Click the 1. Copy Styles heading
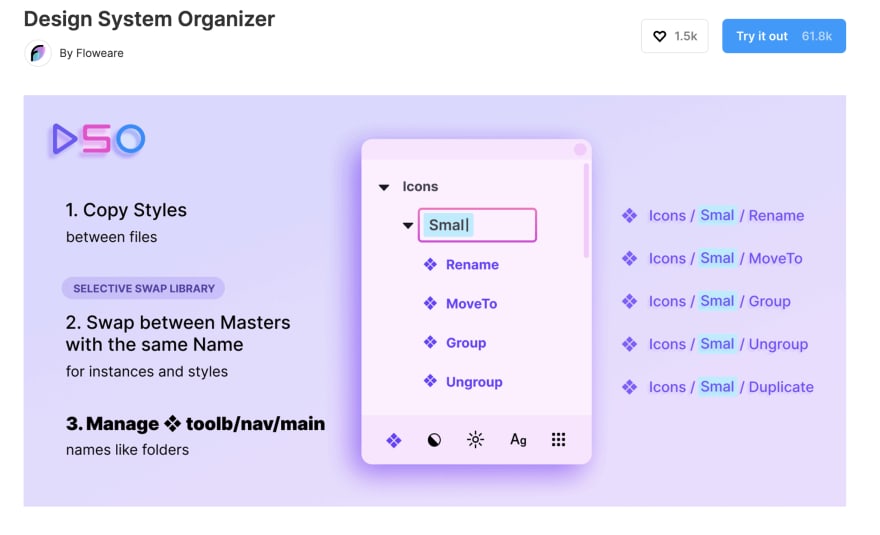Viewport: 880px width, 535px height. pos(126,210)
